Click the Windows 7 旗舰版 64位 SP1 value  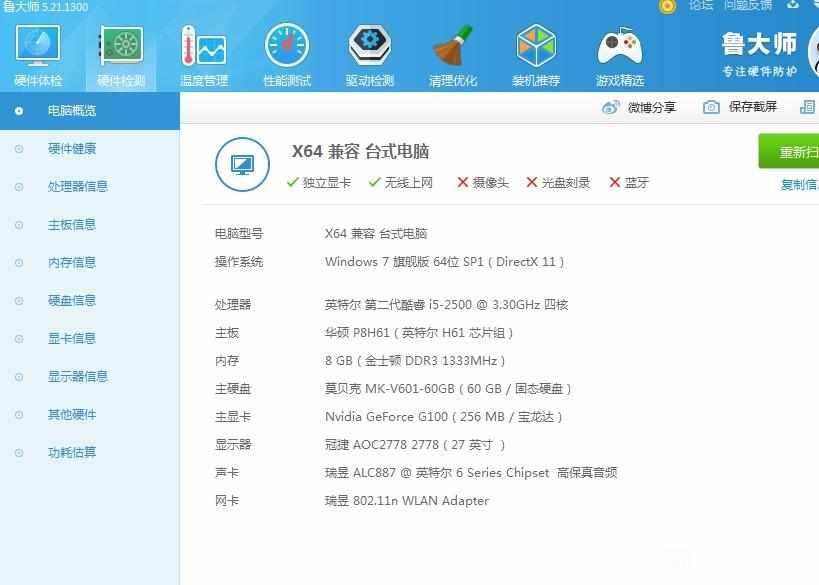click(444, 262)
